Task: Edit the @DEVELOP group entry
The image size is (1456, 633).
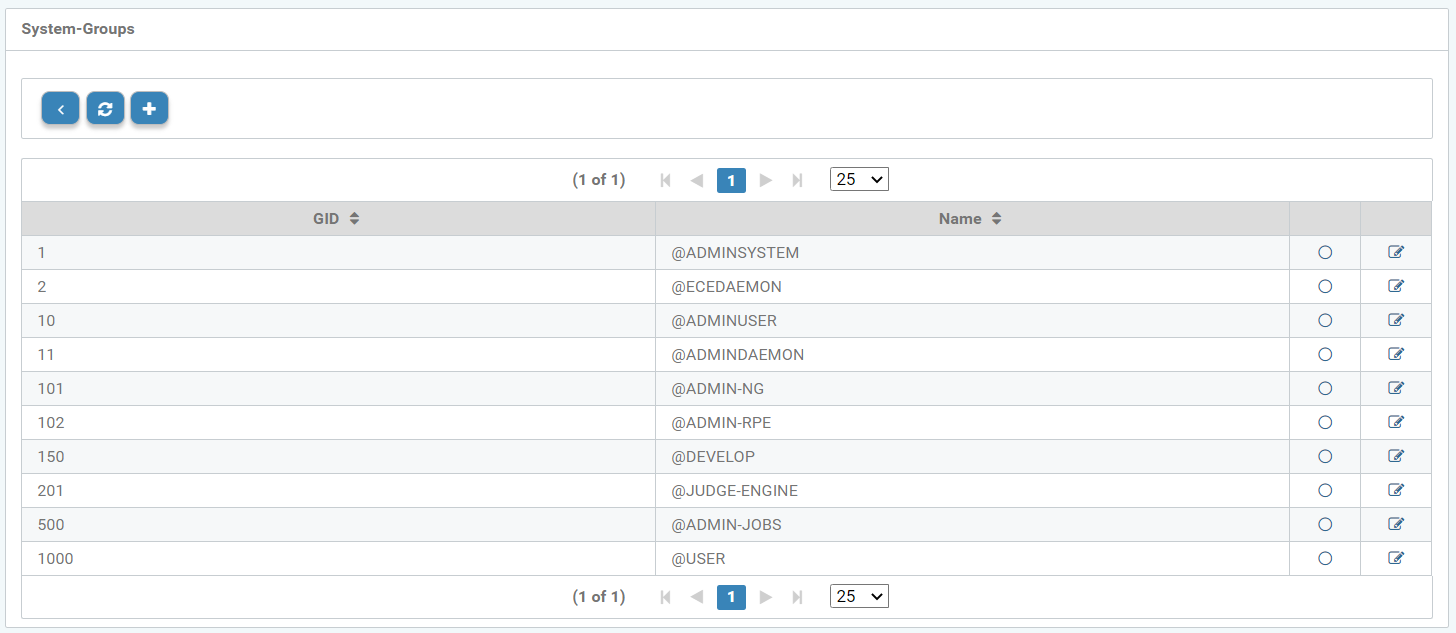Action: point(1396,457)
